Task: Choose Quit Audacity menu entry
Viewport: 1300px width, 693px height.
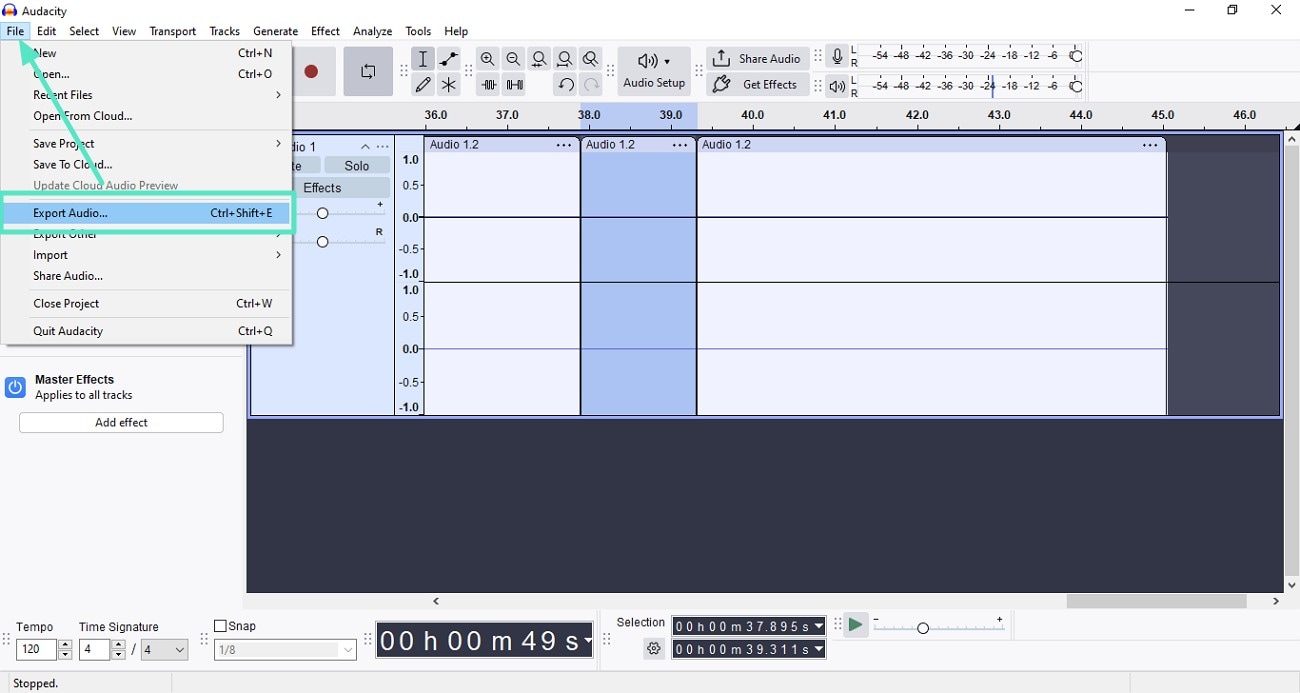Action: pos(146,331)
